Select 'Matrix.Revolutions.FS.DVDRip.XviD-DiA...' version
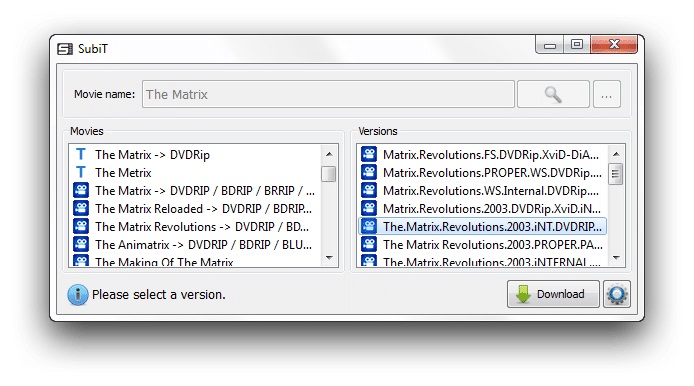The image size is (694, 386). 482,154
